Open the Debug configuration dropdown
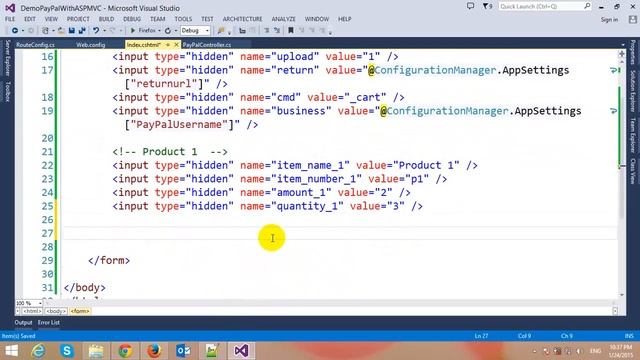640x360 pixels. [195, 31]
